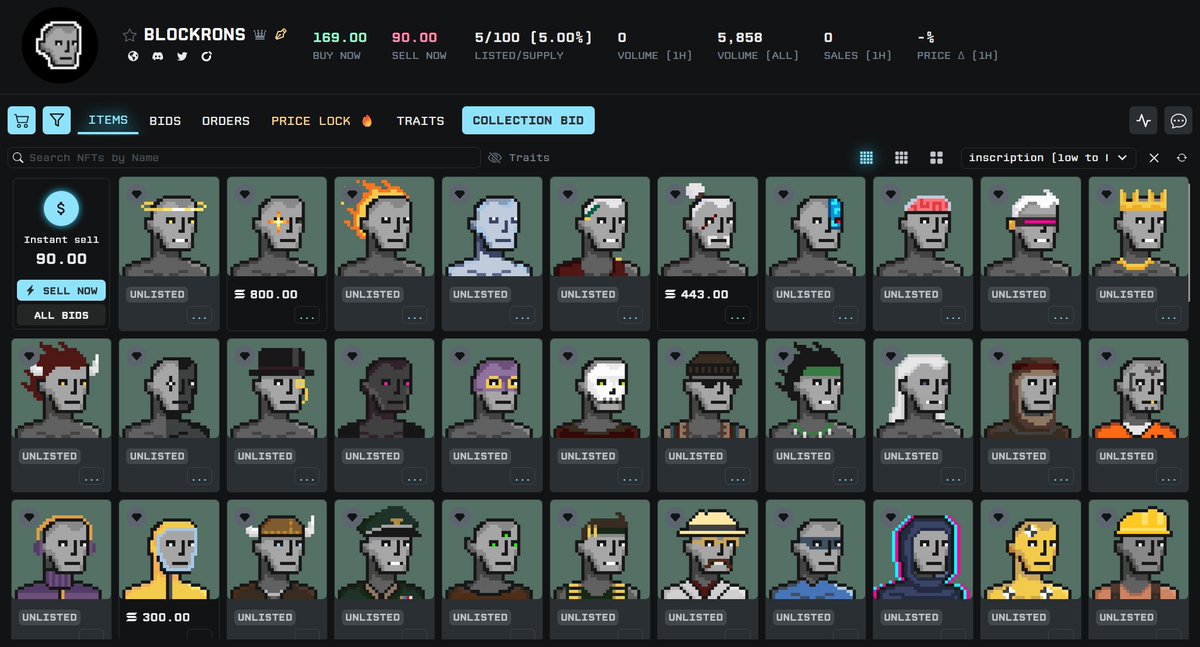Open the ... menu on the red-haired horned Blockron
Screen dimensions: 1200x647
pyautogui.click(x=92, y=478)
